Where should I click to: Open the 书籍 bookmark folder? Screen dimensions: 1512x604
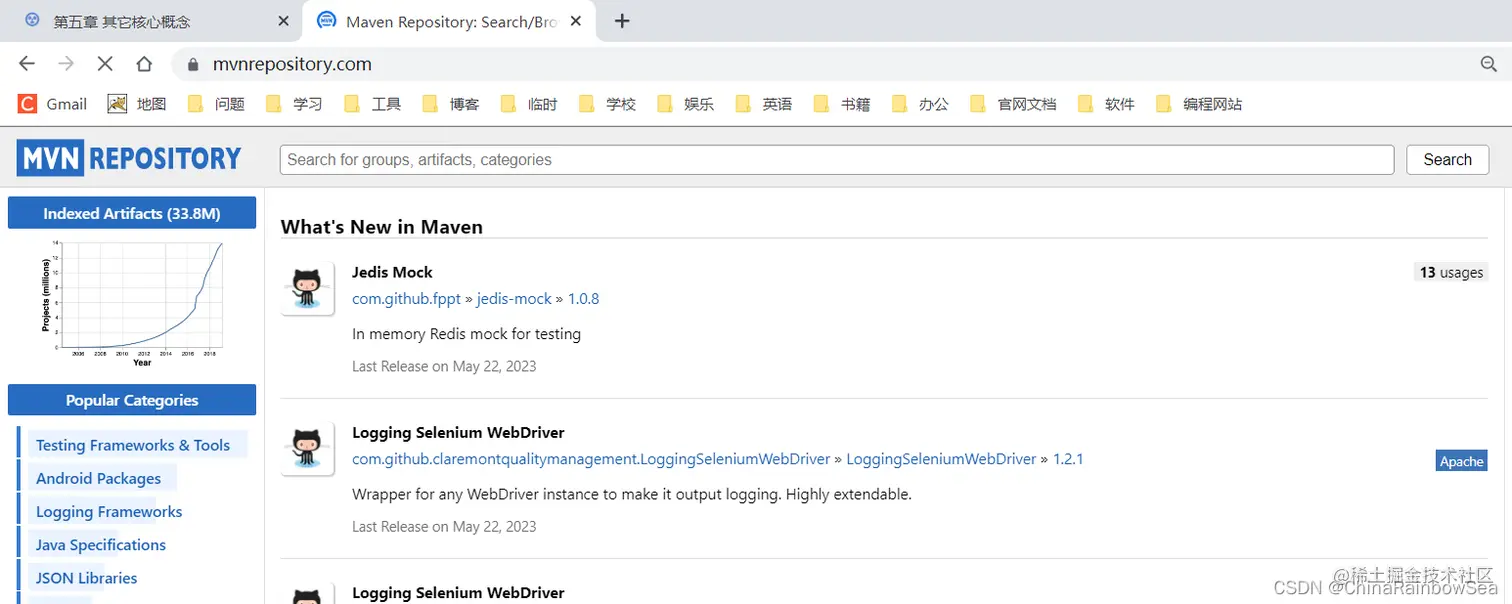(x=841, y=104)
